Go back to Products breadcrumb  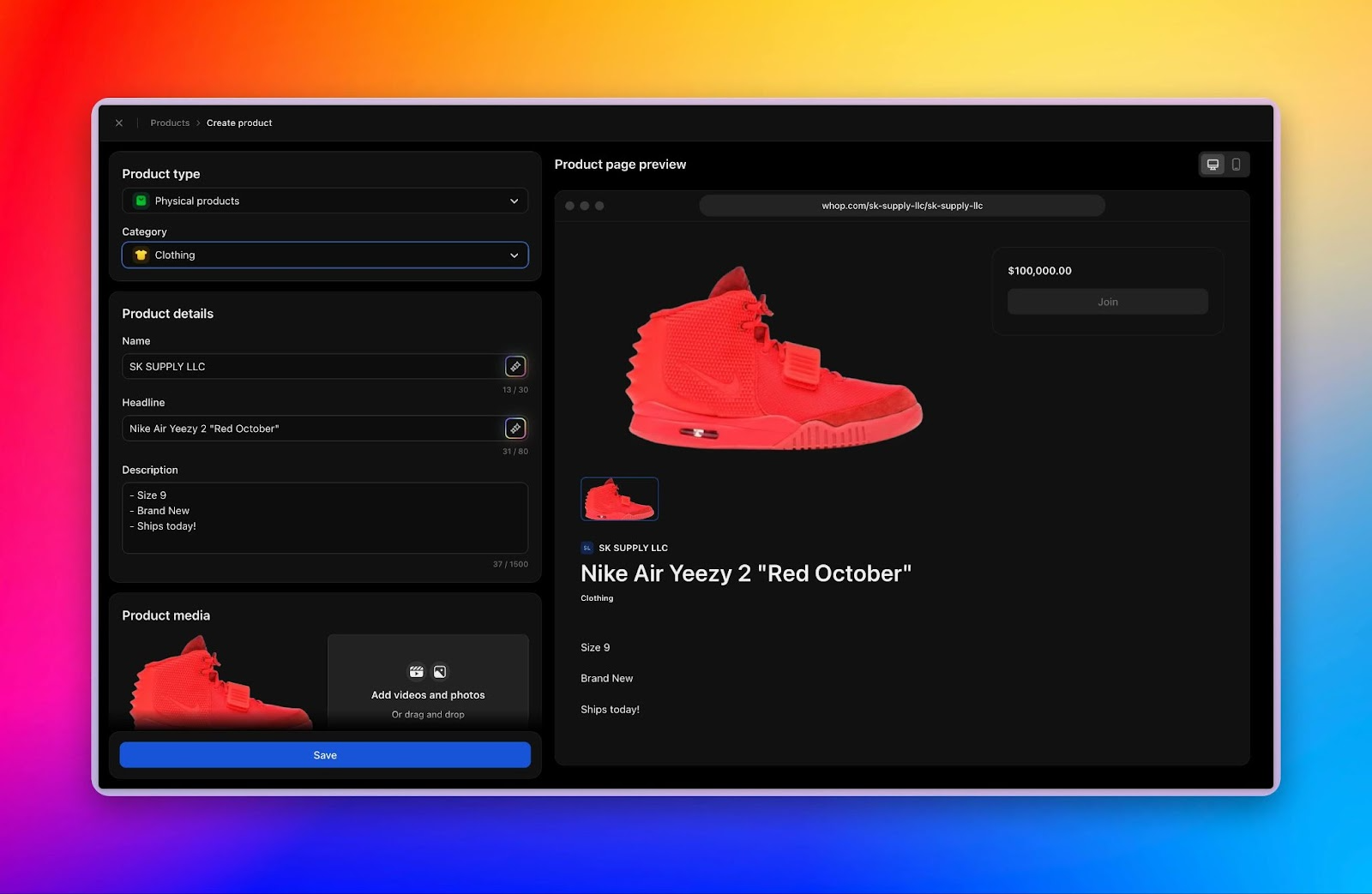170,123
